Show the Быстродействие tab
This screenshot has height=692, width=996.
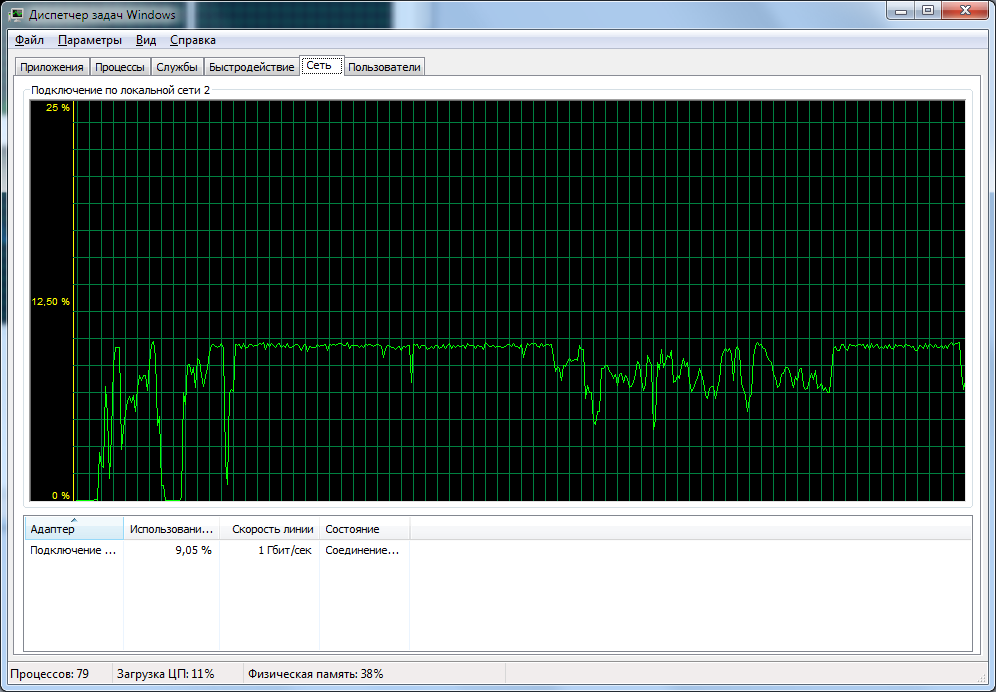(252, 67)
